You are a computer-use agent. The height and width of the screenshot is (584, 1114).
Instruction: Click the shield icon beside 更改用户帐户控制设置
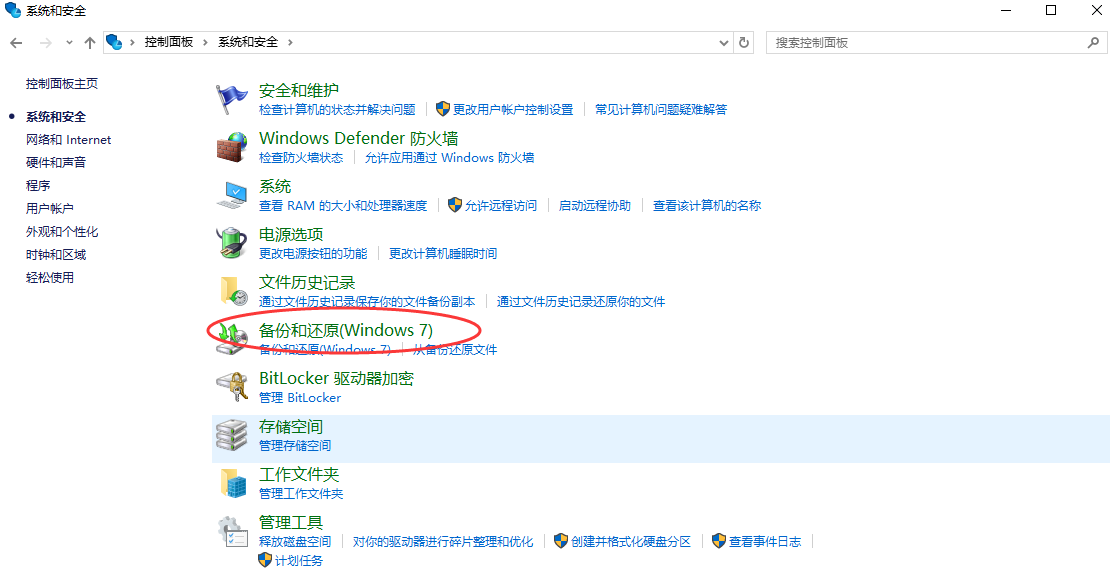point(442,109)
